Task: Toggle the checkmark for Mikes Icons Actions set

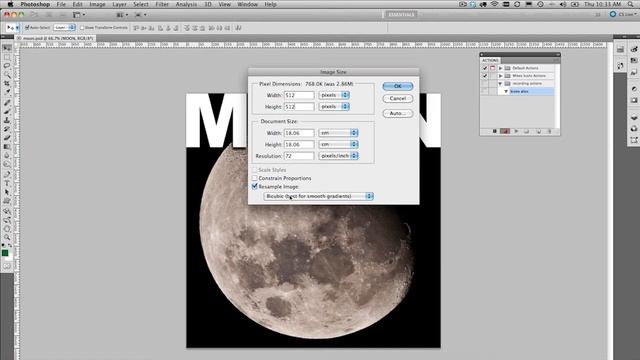Action: pos(485,76)
